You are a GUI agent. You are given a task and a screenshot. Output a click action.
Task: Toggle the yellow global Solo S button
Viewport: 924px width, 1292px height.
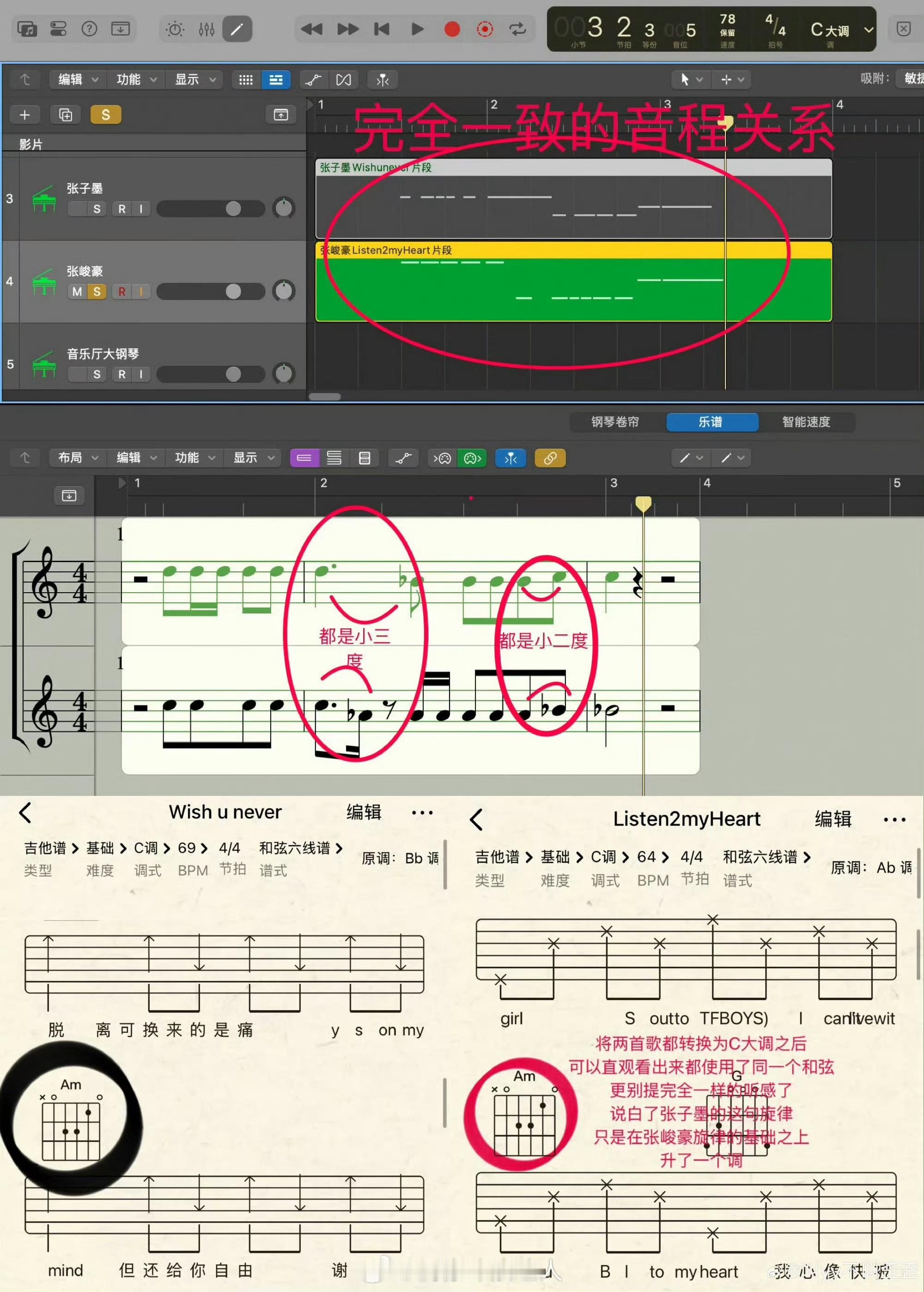pos(105,115)
